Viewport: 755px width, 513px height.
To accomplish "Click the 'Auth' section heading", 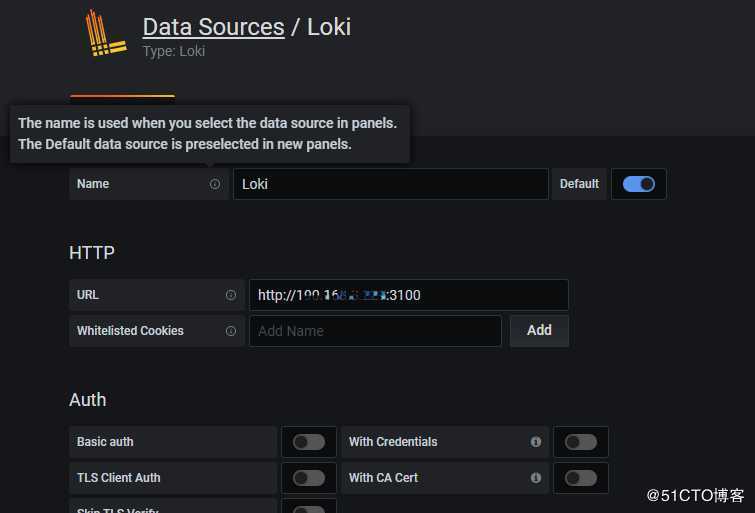I will pyautogui.click(x=88, y=400).
